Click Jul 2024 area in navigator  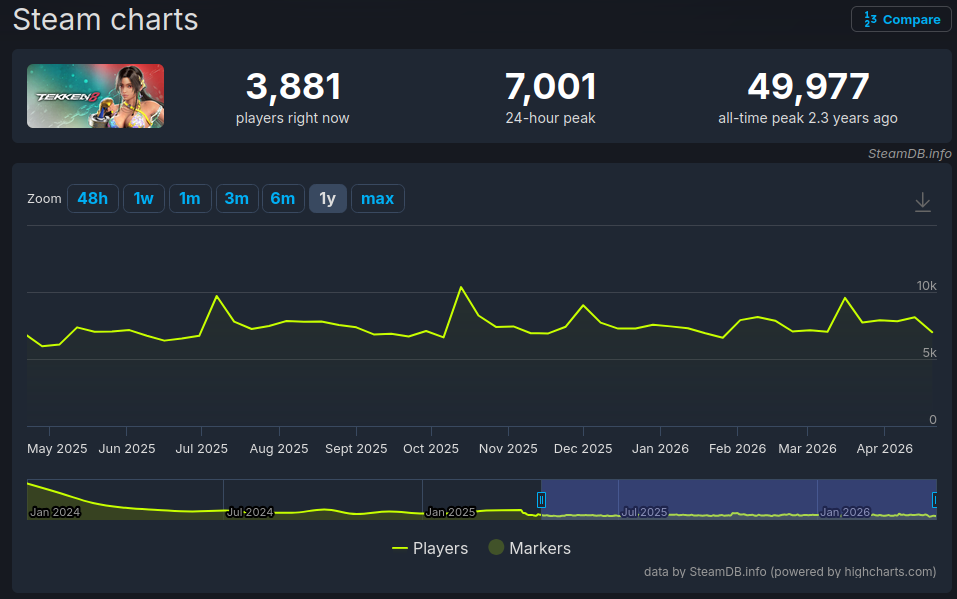pyautogui.click(x=250, y=512)
